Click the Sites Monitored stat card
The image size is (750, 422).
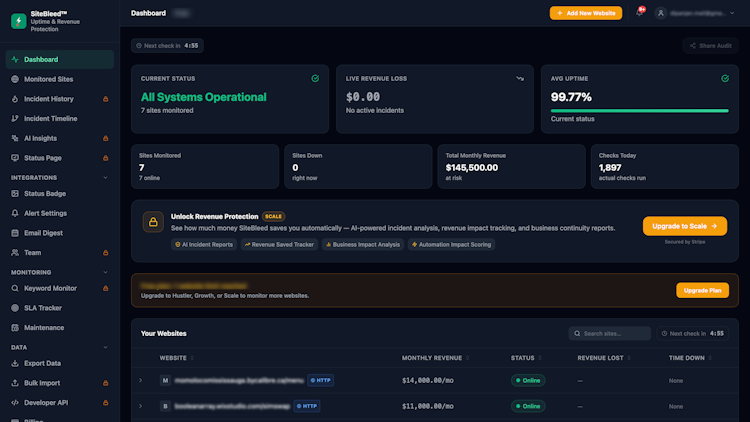coord(205,167)
